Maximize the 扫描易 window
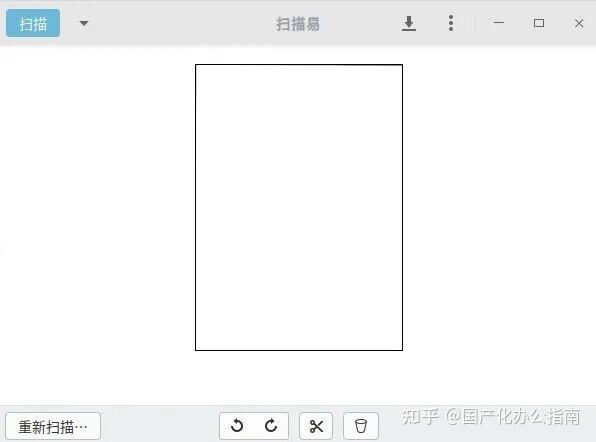This screenshot has height=442, width=596. coord(539,23)
